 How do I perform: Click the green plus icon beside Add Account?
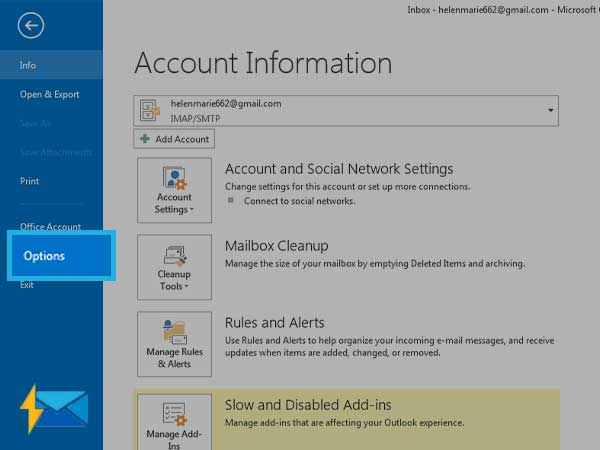tap(145, 139)
